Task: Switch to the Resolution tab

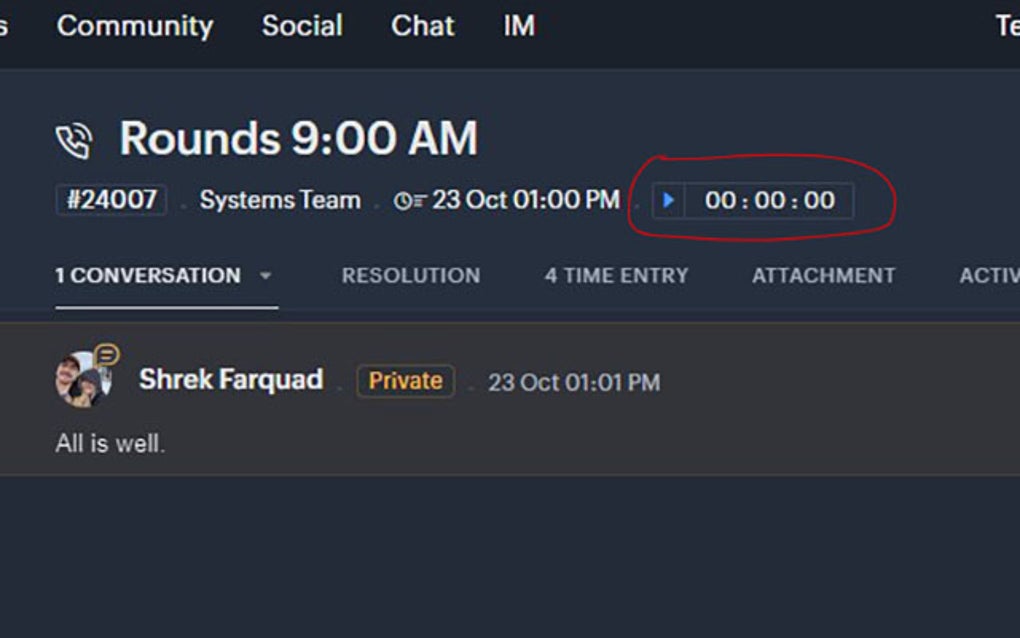Action: 410,276
